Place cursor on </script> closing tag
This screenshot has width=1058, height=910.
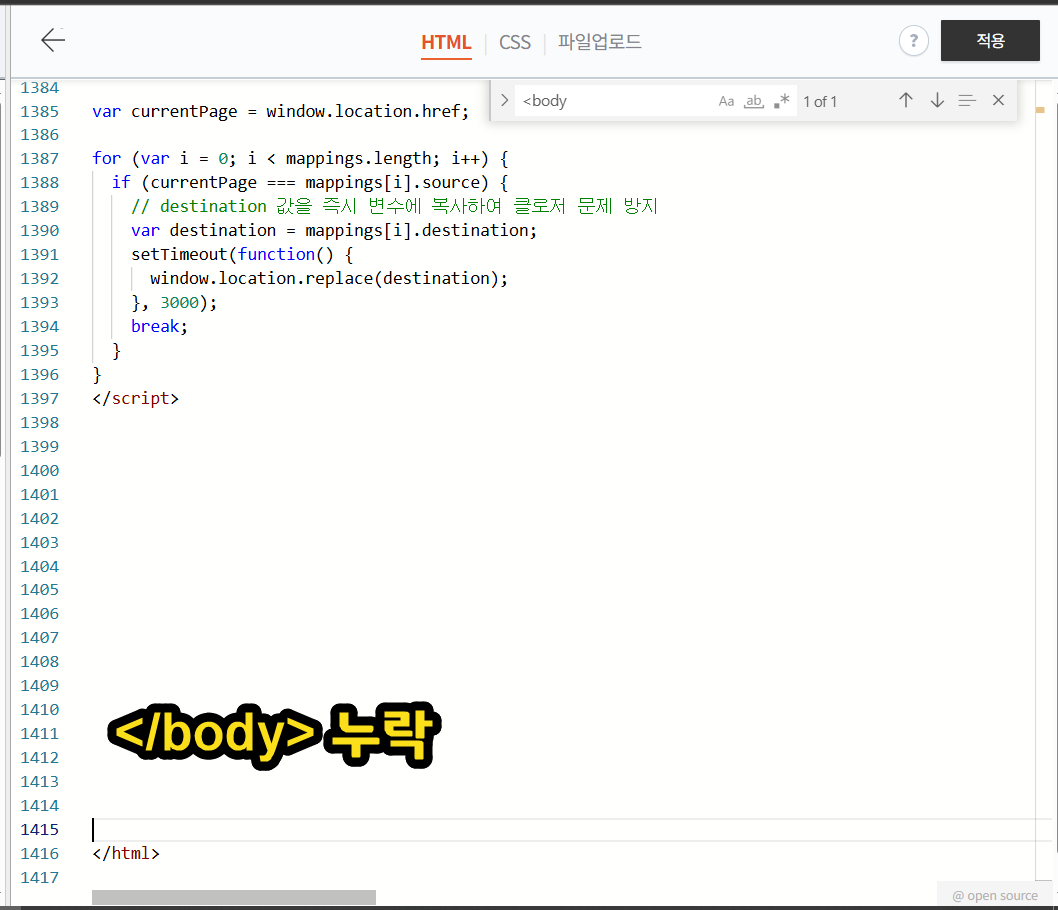click(x=136, y=399)
